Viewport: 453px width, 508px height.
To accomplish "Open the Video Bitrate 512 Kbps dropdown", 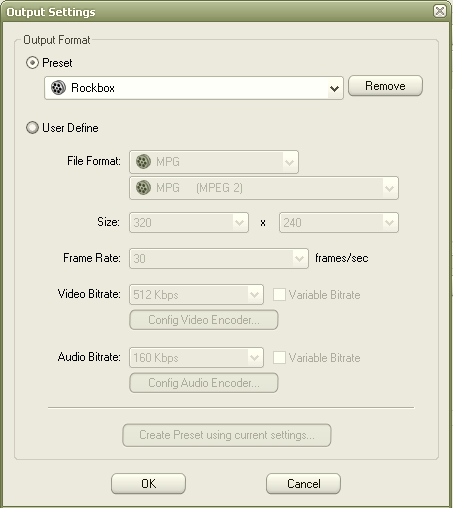I will pos(254,294).
